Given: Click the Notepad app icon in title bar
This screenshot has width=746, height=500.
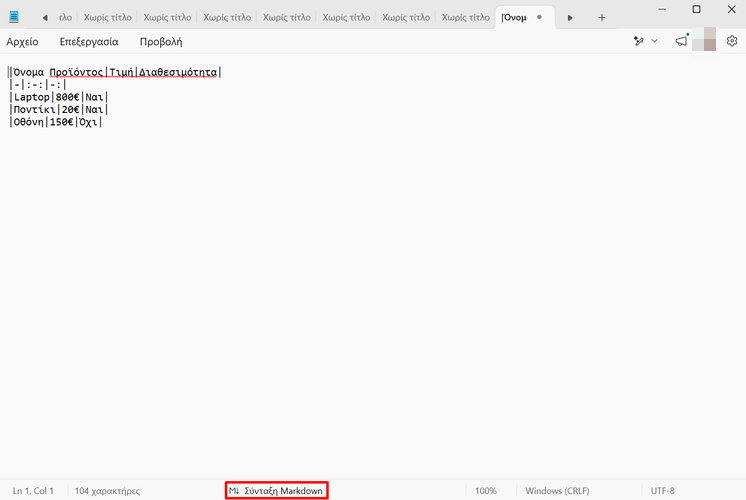Looking at the screenshot, I should tap(14, 17).
